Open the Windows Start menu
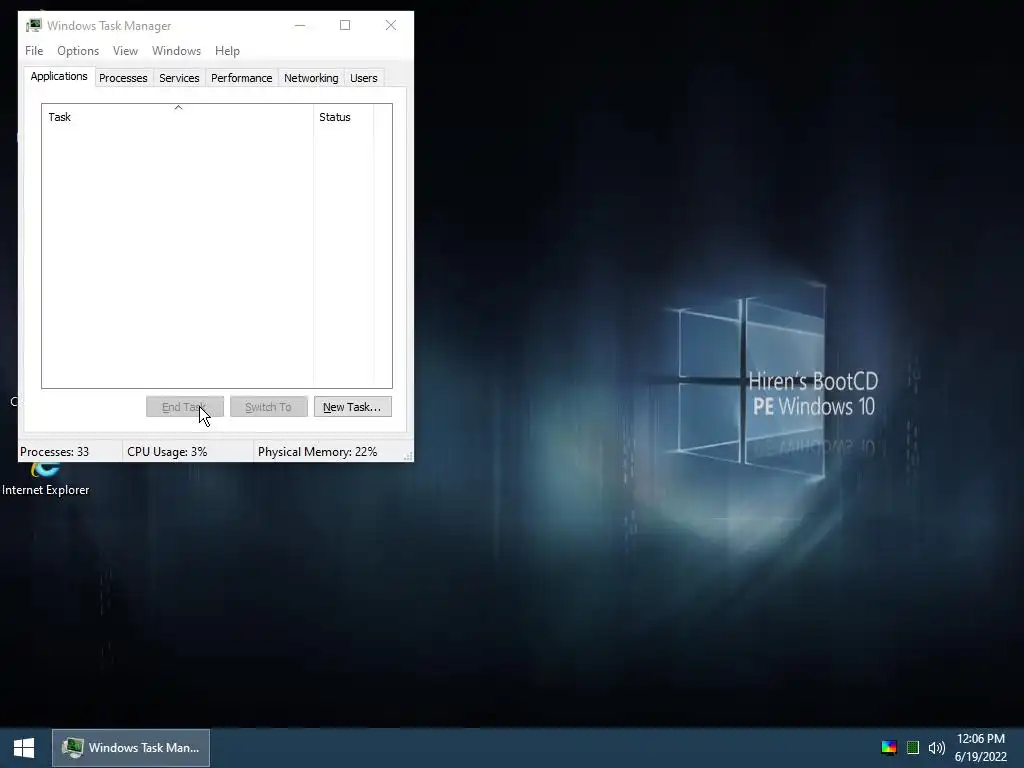 point(24,748)
